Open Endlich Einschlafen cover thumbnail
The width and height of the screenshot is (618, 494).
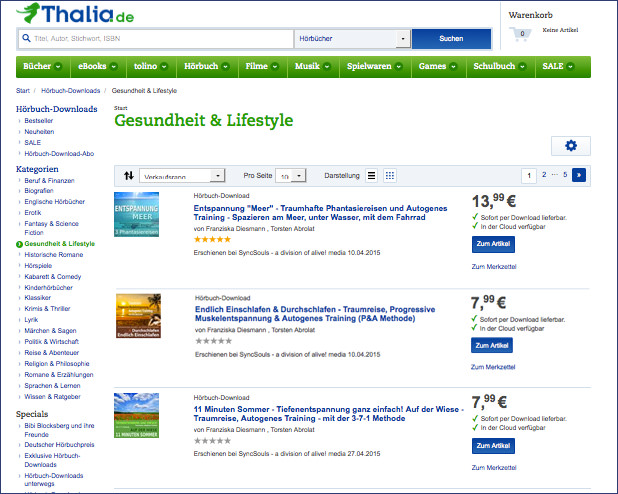138,316
